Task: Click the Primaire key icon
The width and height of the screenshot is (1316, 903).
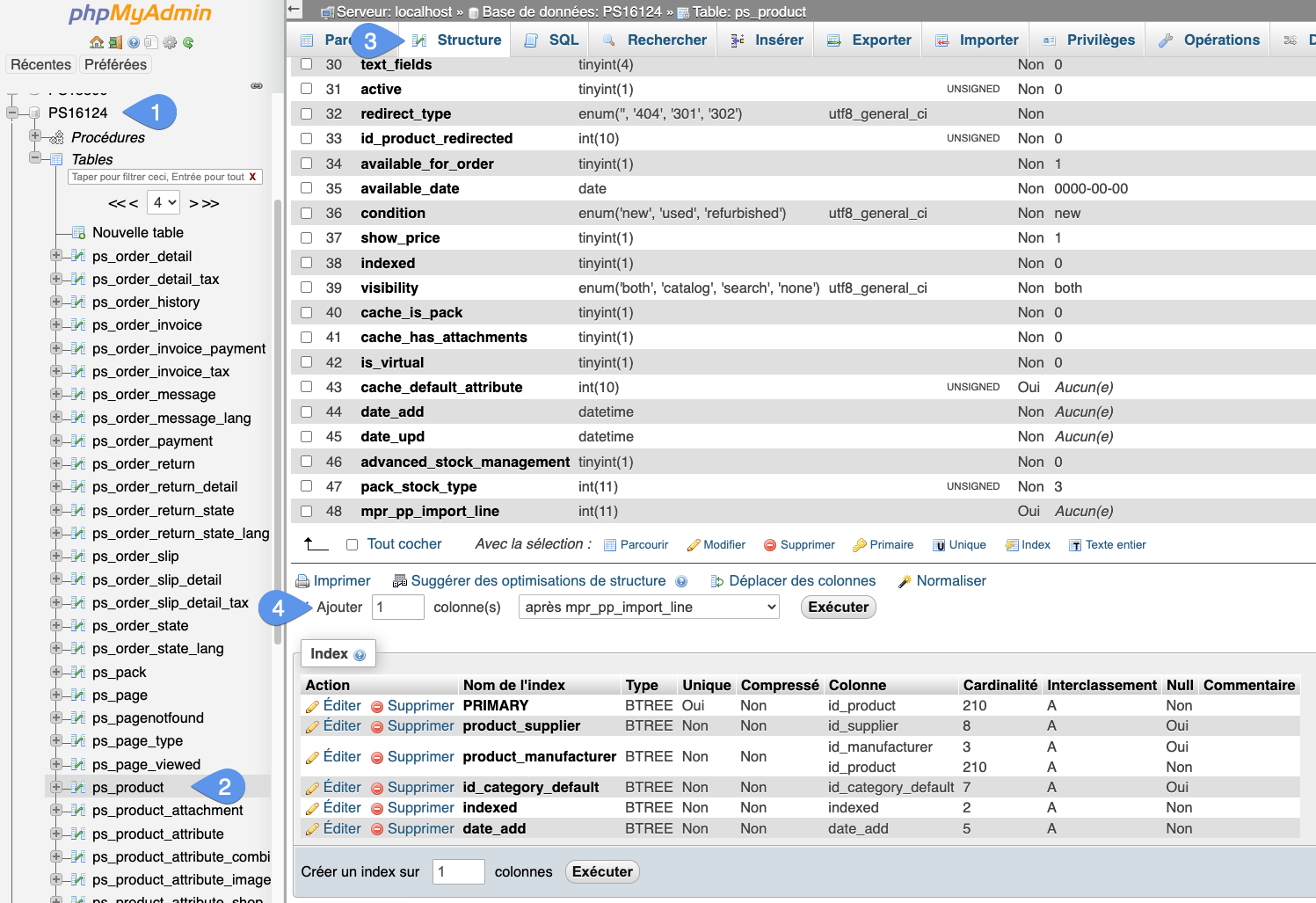Action: click(860, 545)
